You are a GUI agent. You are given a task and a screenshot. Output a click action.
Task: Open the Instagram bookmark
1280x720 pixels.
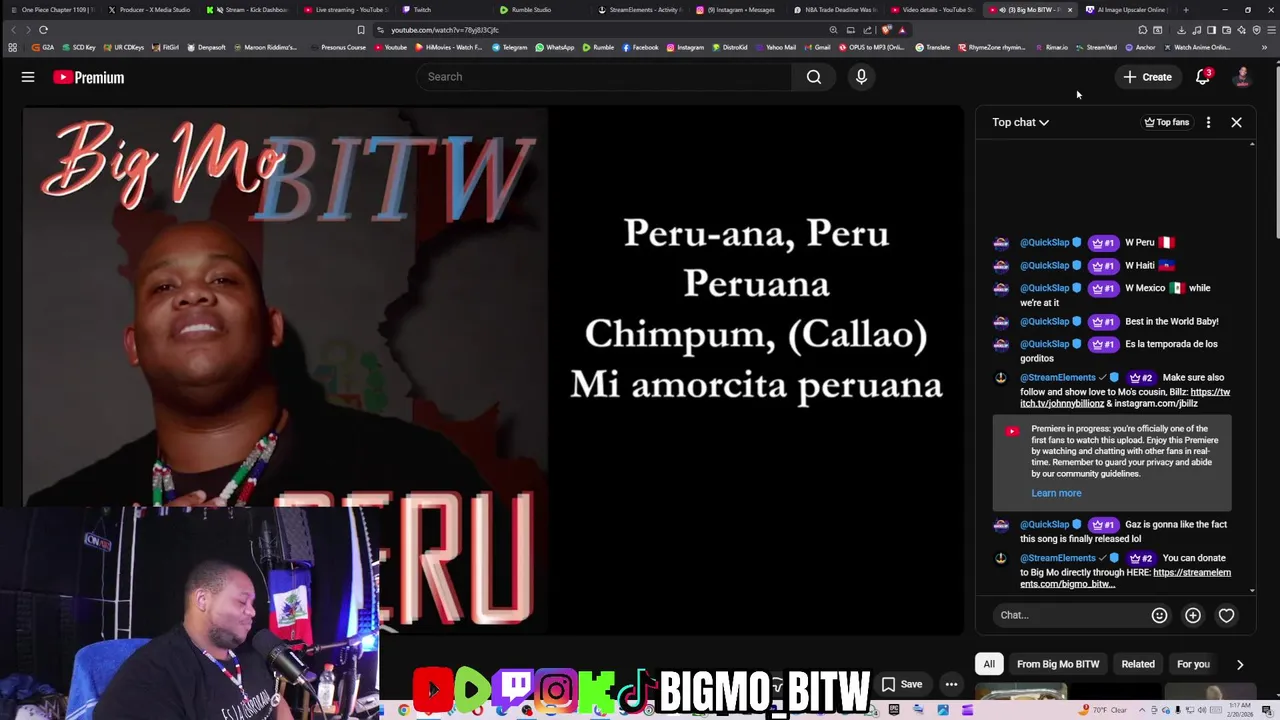(685, 47)
